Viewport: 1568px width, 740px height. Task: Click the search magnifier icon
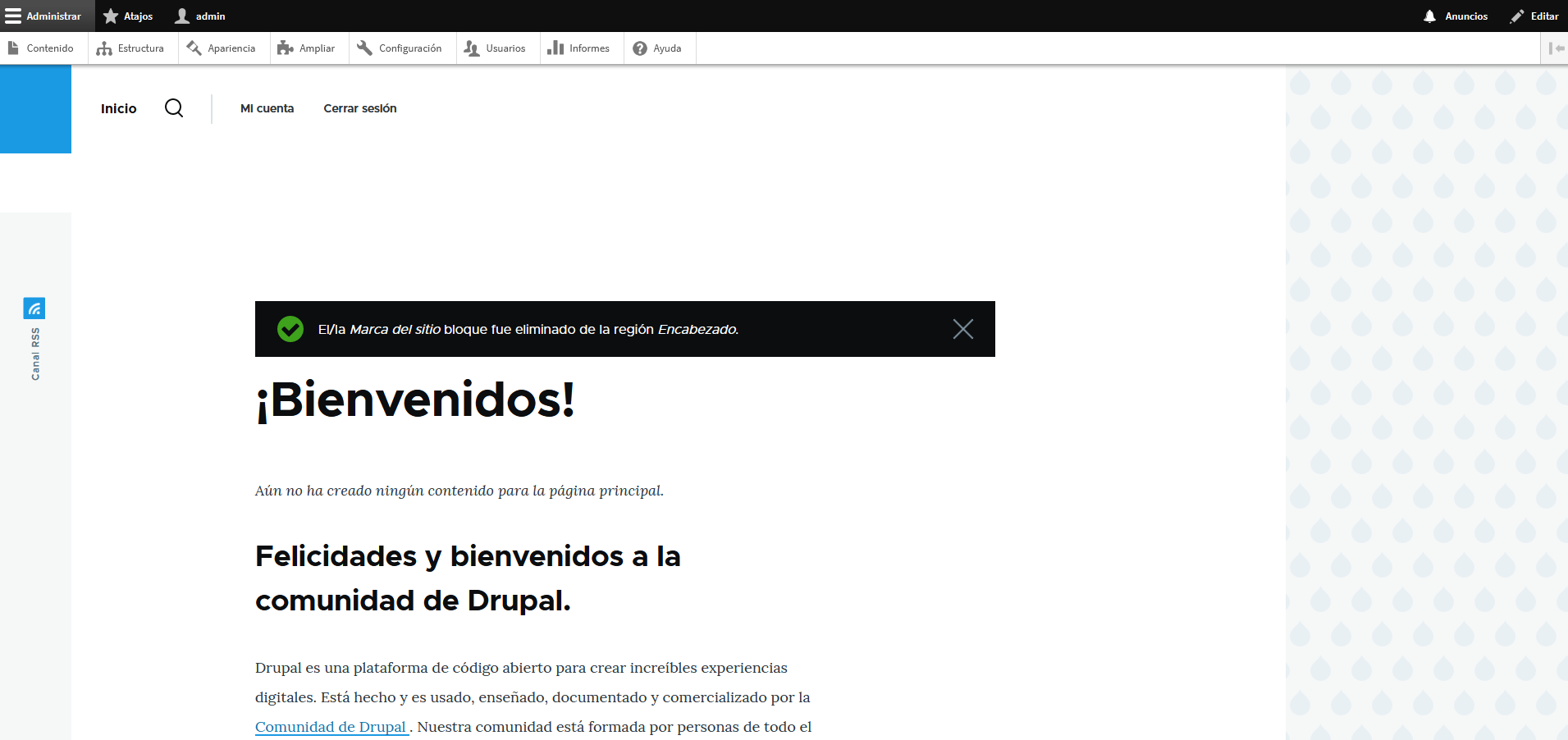174,108
